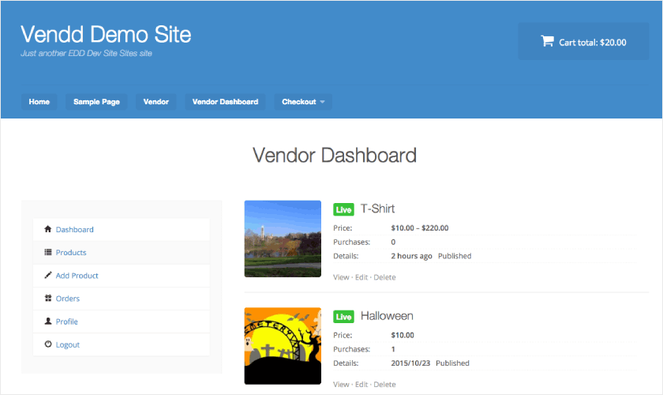This screenshot has height=395, width=663.
Task: Open the Home menu item
Action: [x=39, y=102]
